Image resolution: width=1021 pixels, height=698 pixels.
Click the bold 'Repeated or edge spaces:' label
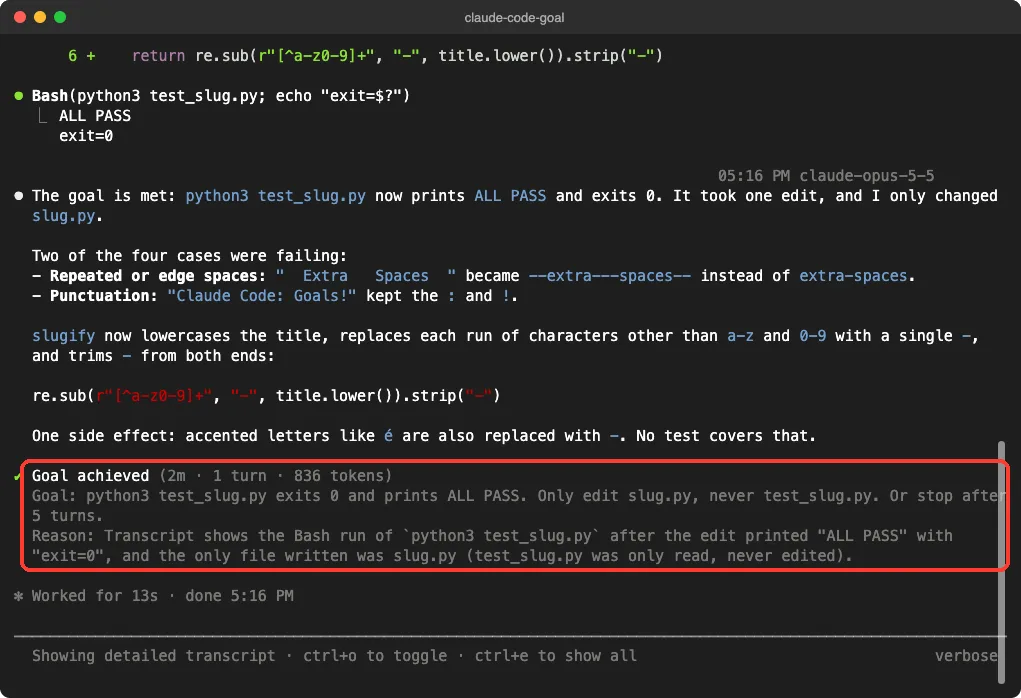coord(158,276)
